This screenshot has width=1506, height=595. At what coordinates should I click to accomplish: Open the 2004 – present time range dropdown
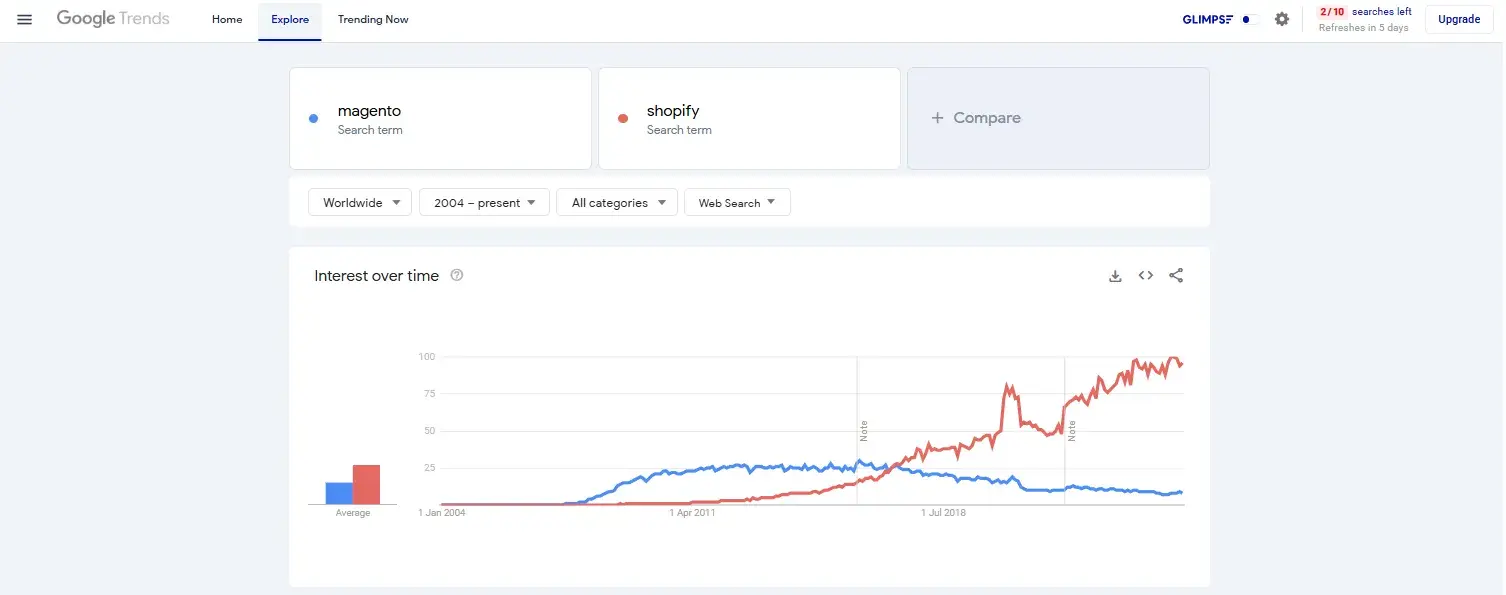(484, 202)
